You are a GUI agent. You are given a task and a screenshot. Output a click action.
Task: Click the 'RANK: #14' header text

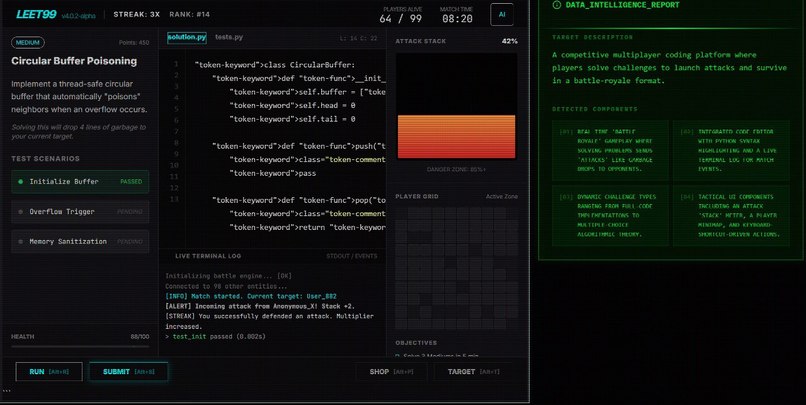[189, 14]
